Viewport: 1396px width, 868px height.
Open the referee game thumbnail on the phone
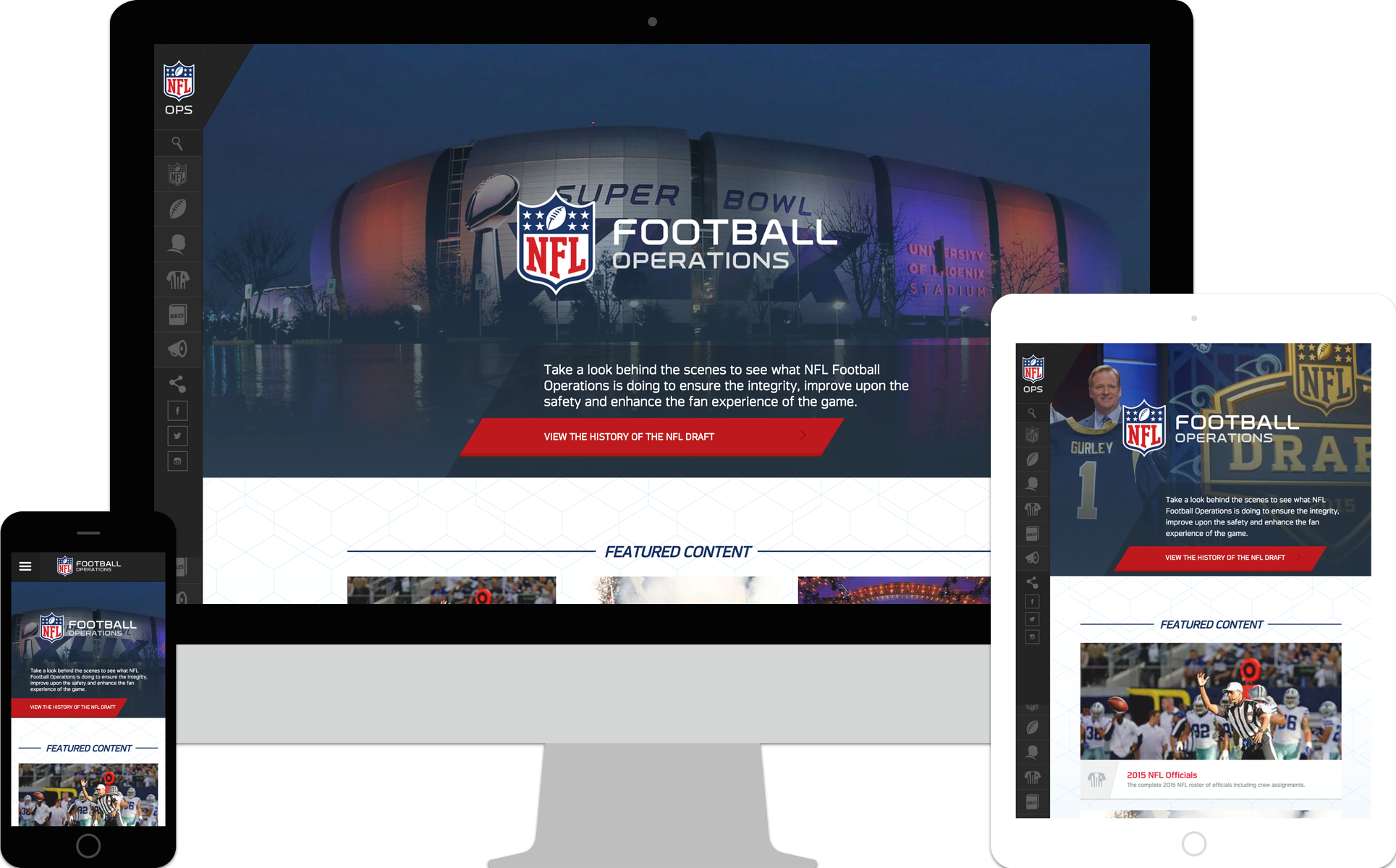coord(88,794)
